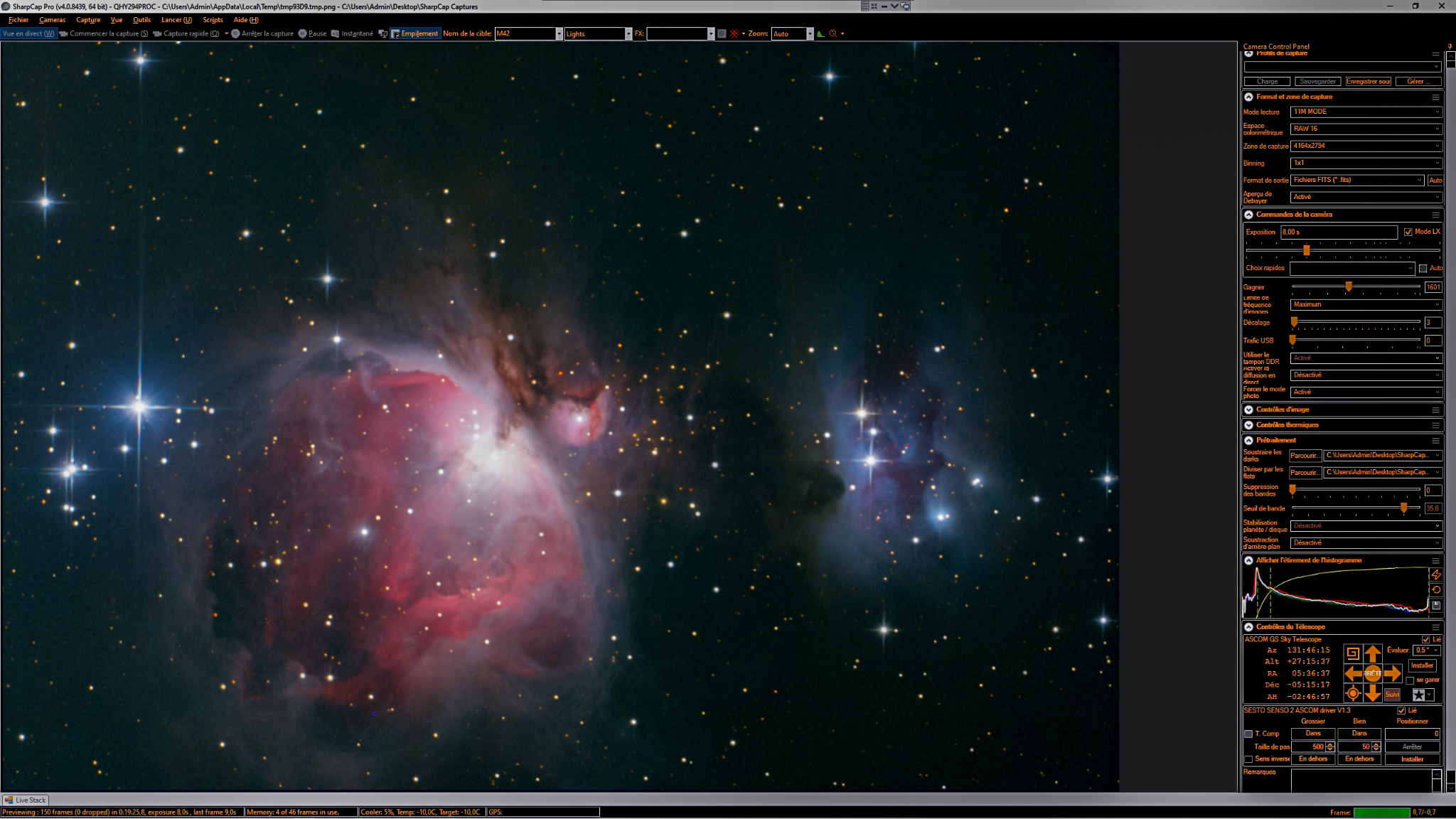Open the Fichier menu
Viewport: 1456px width, 819px height.
(18, 20)
